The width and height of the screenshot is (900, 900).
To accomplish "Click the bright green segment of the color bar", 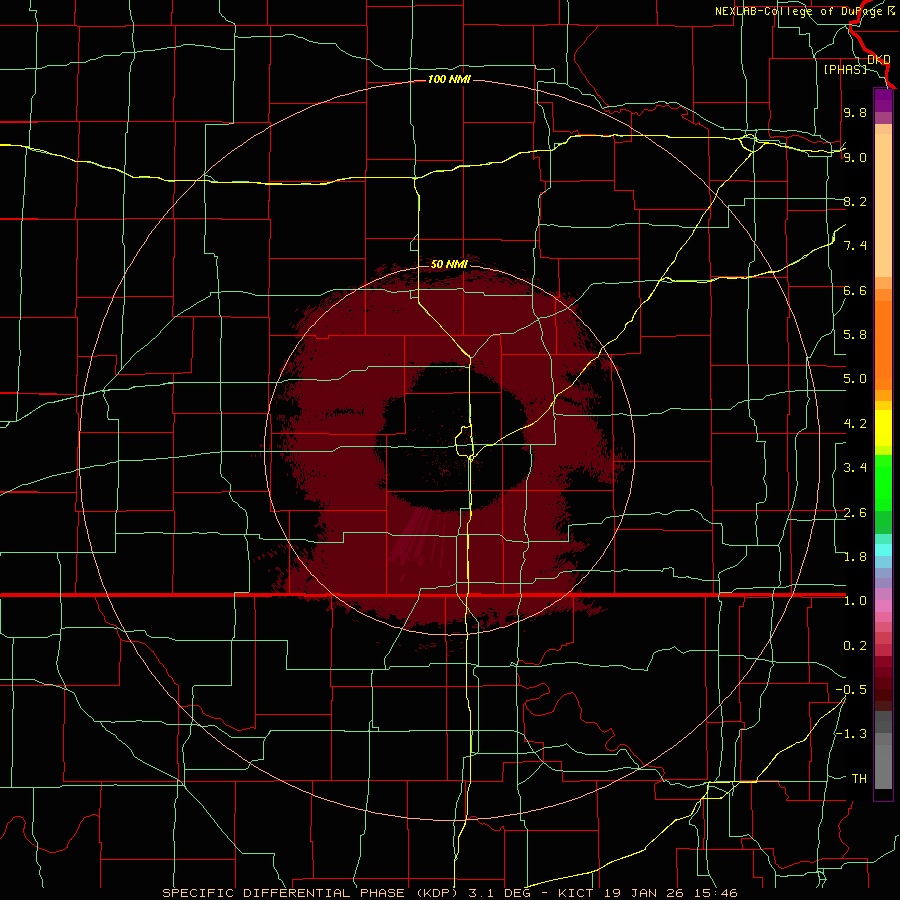I will pos(883,483).
